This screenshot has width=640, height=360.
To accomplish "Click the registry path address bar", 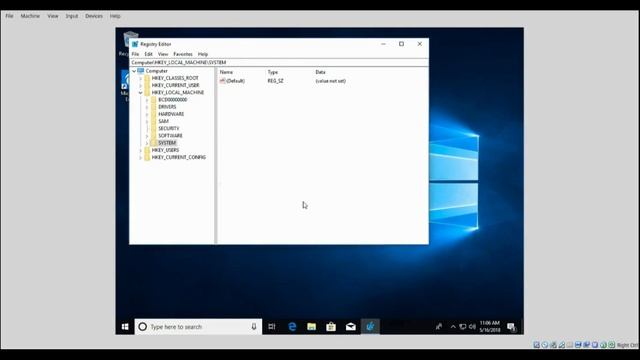I will click(279, 62).
